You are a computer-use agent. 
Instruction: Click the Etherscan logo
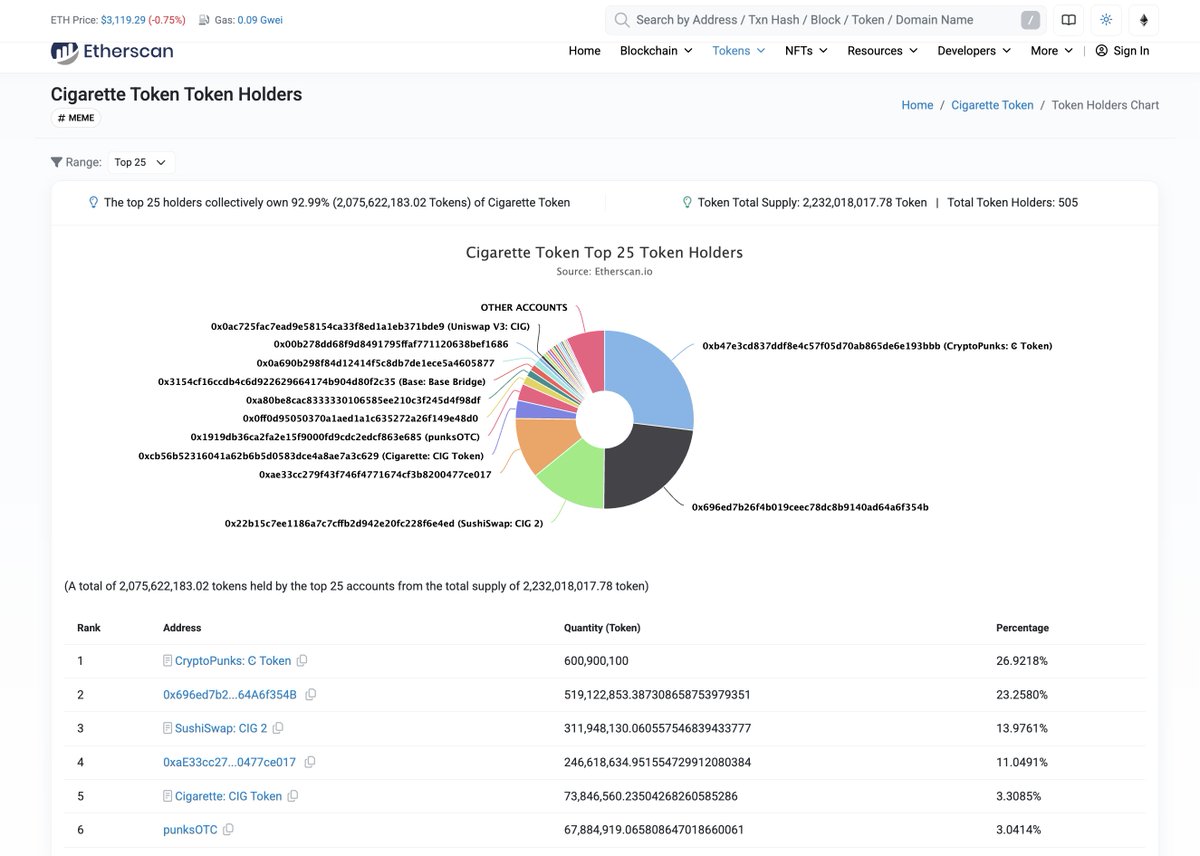pyautogui.click(x=112, y=51)
